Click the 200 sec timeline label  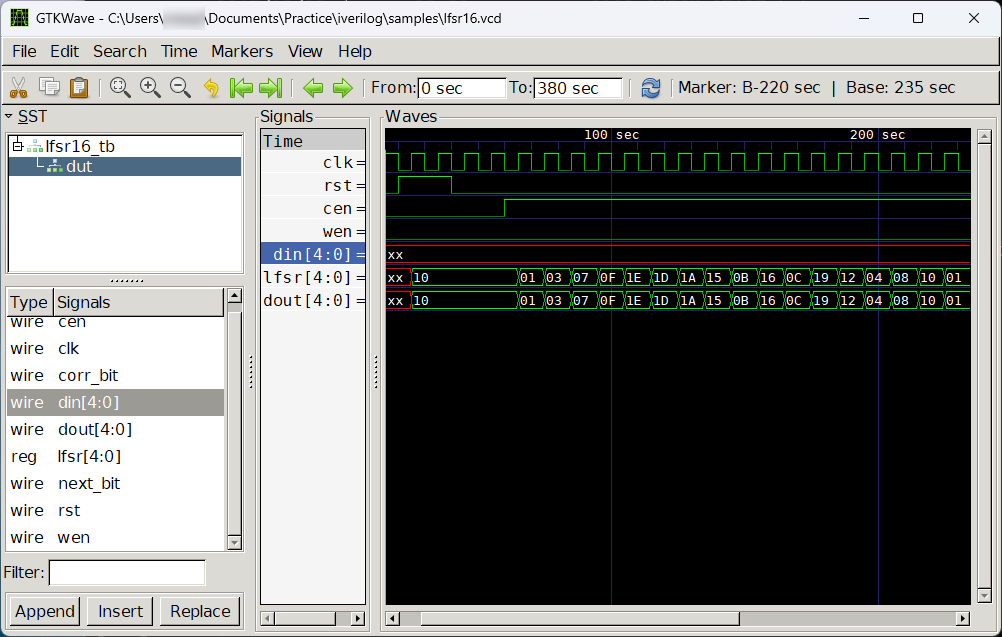[877, 135]
